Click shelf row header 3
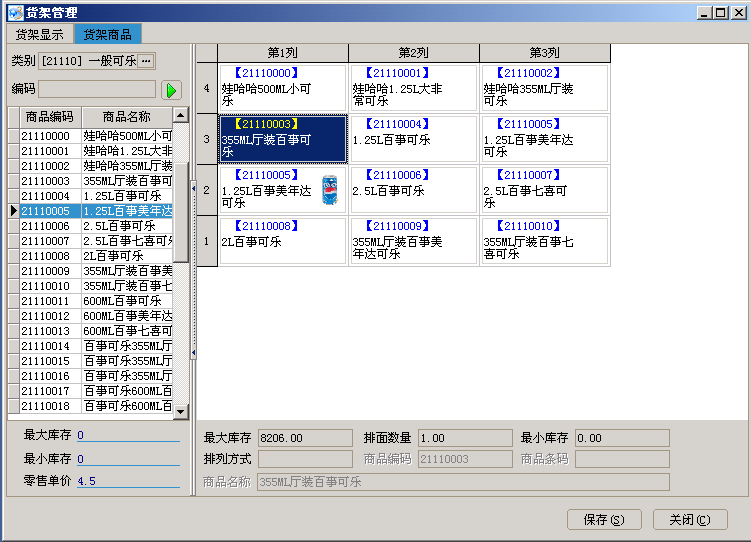The image size is (751, 542). tap(207, 139)
